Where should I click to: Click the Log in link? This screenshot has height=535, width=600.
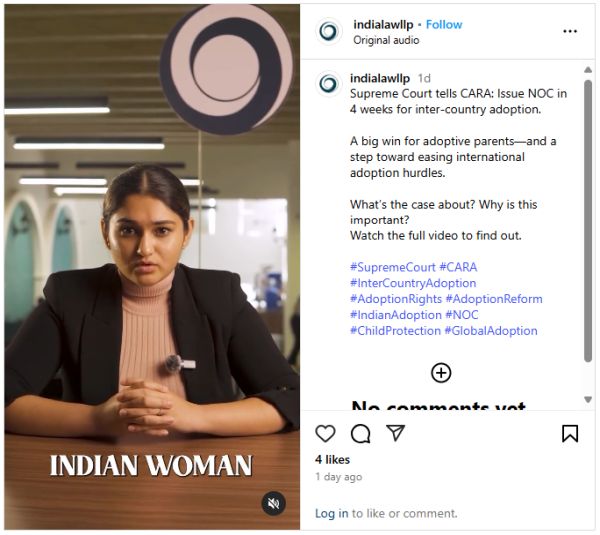point(331,513)
